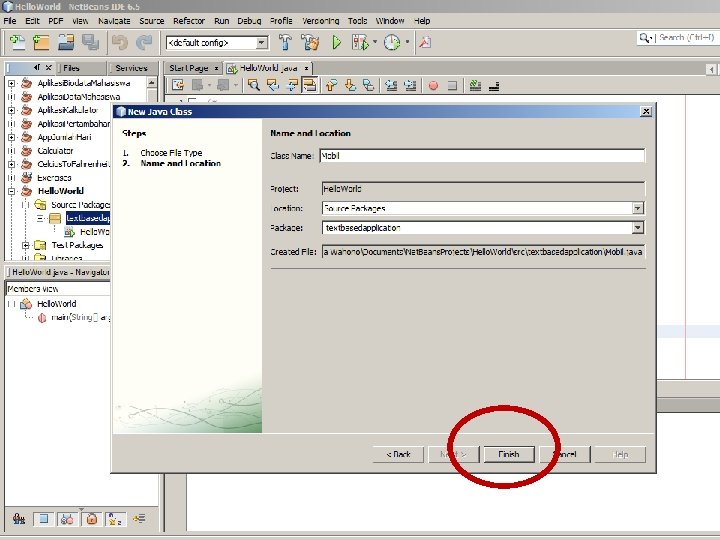720x540 pixels.
Task: Click the Toggle Bookmark editor icon
Action: (368, 85)
